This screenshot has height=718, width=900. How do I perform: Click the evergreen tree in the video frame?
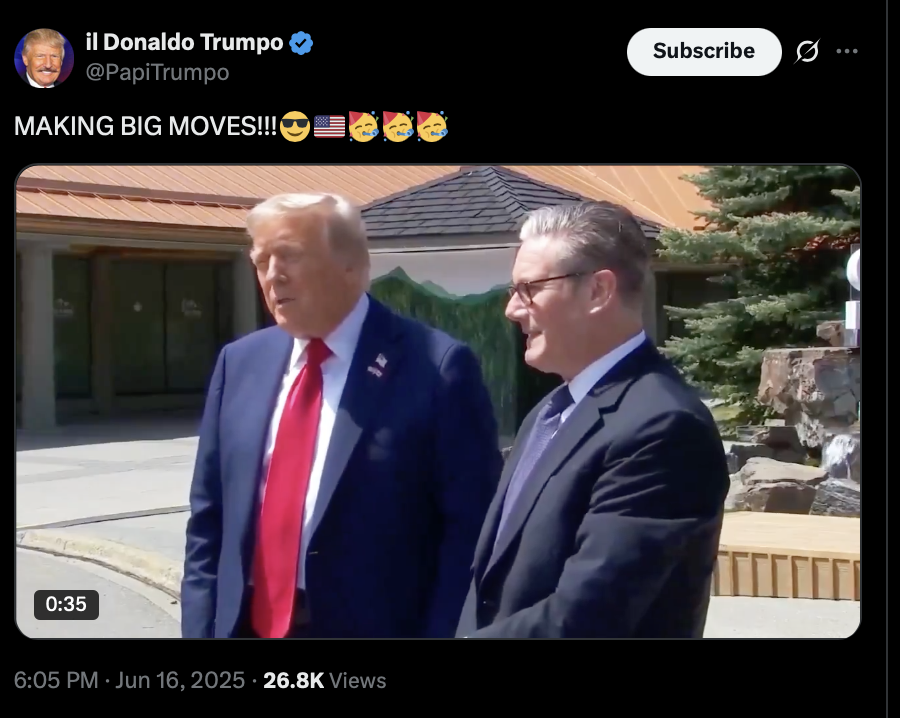point(758,287)
